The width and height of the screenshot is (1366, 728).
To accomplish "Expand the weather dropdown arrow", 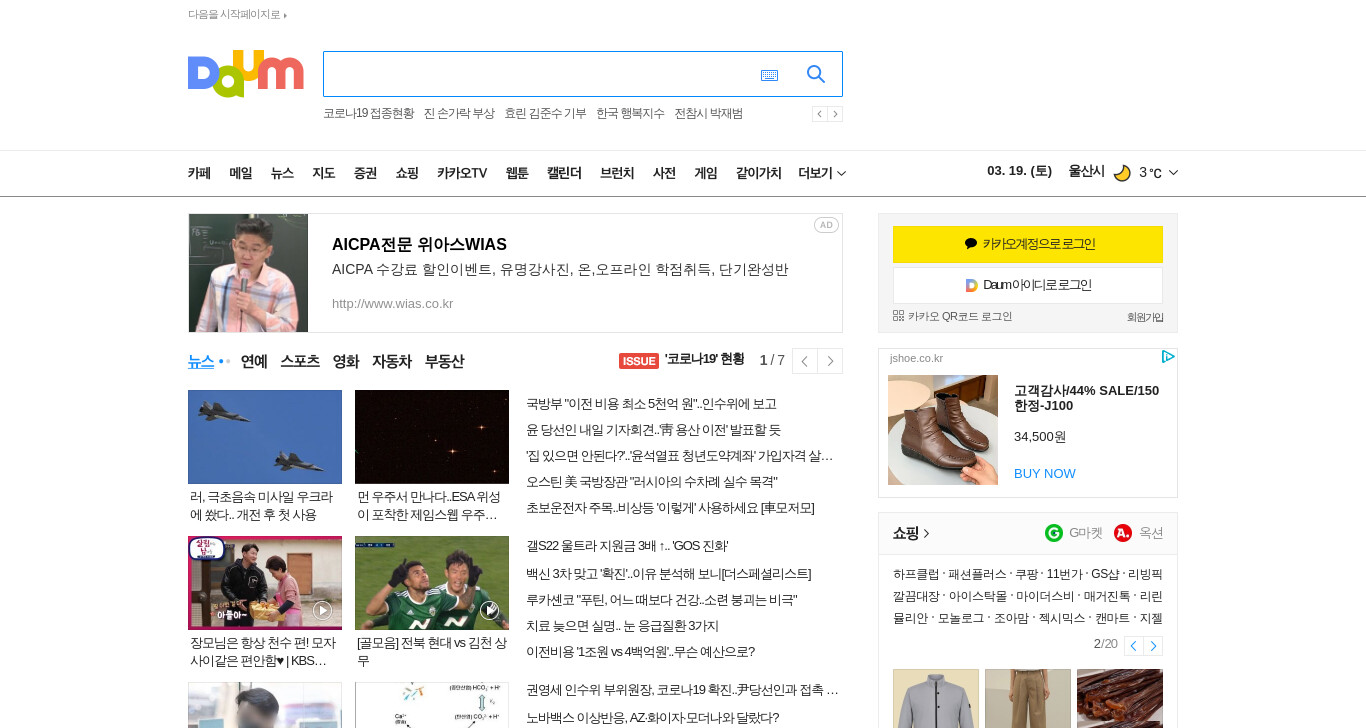I will 1173,173.
